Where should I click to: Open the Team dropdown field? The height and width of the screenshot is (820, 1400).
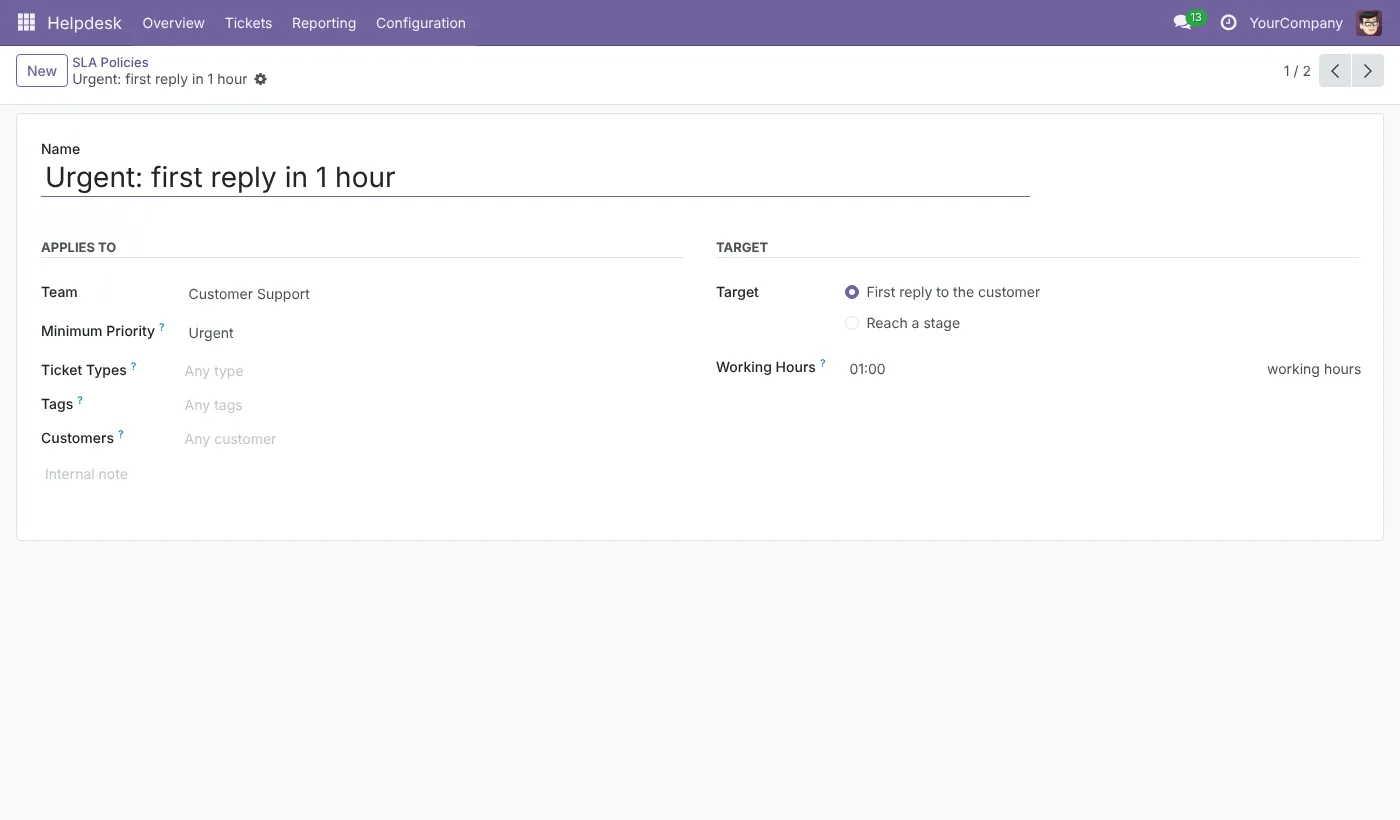coord(434,294)
